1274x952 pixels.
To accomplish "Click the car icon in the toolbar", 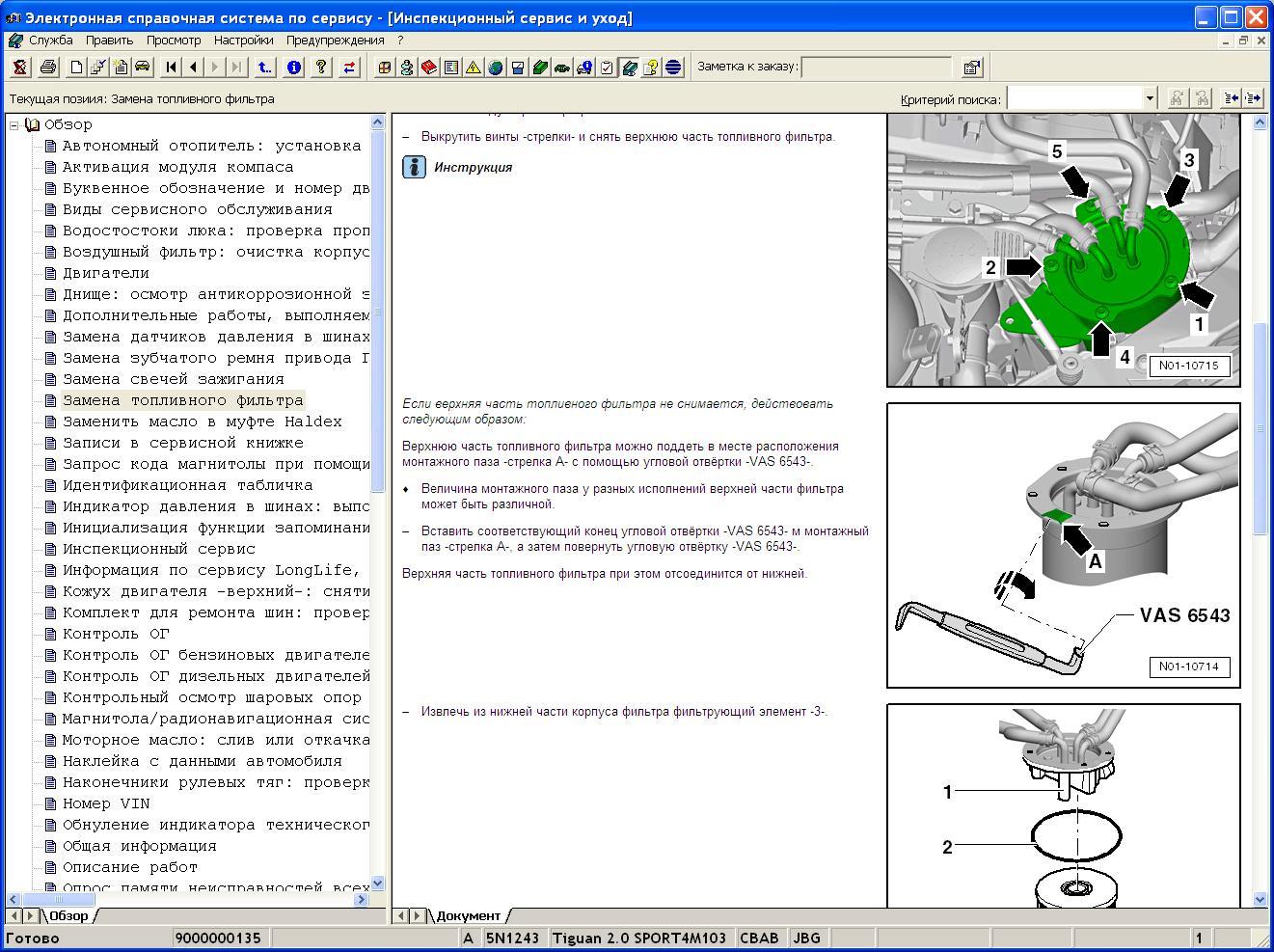I will click(x=142, y=68).
